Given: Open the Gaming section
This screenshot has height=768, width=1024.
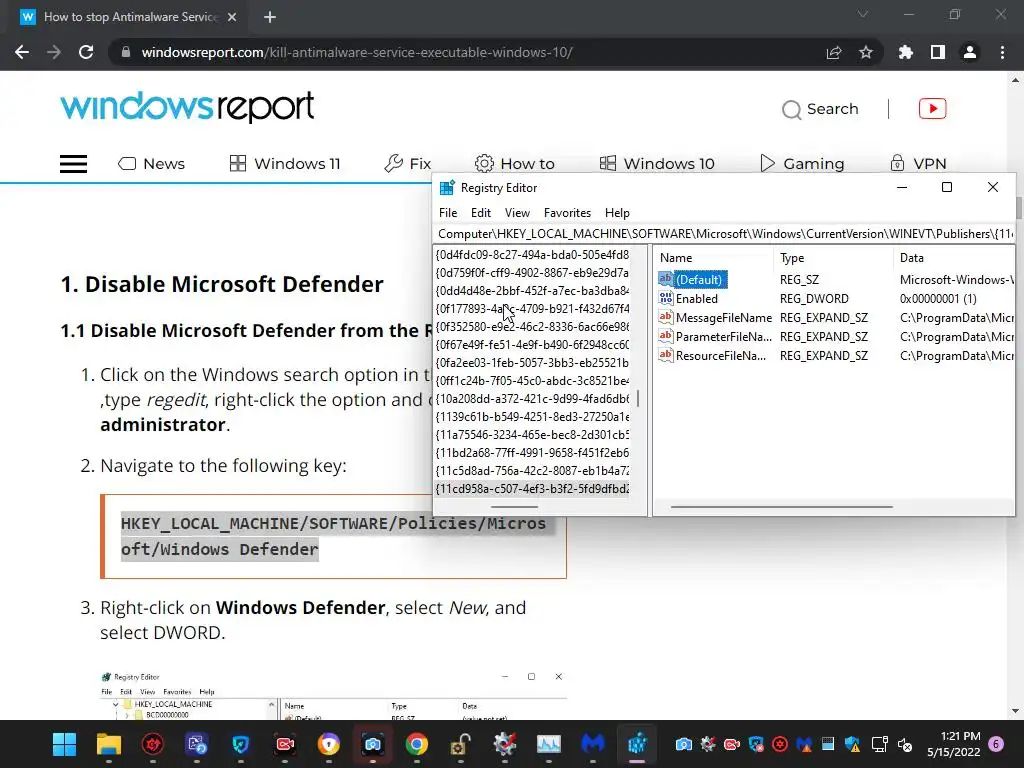Looking at the screenshot, I should [x=802, y=163].
